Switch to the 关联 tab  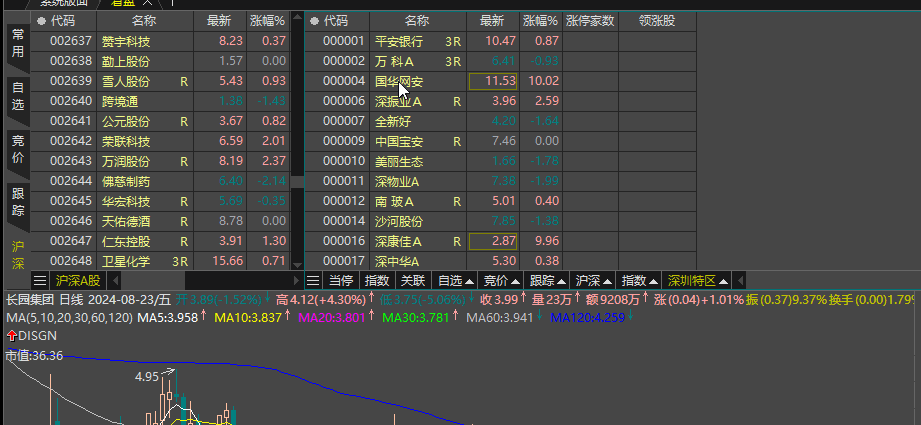413,280
